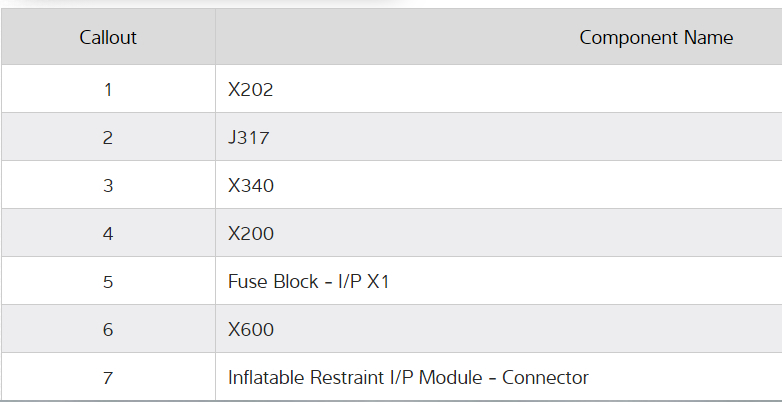Select callout number 6 cell

[x=108, y=330]
